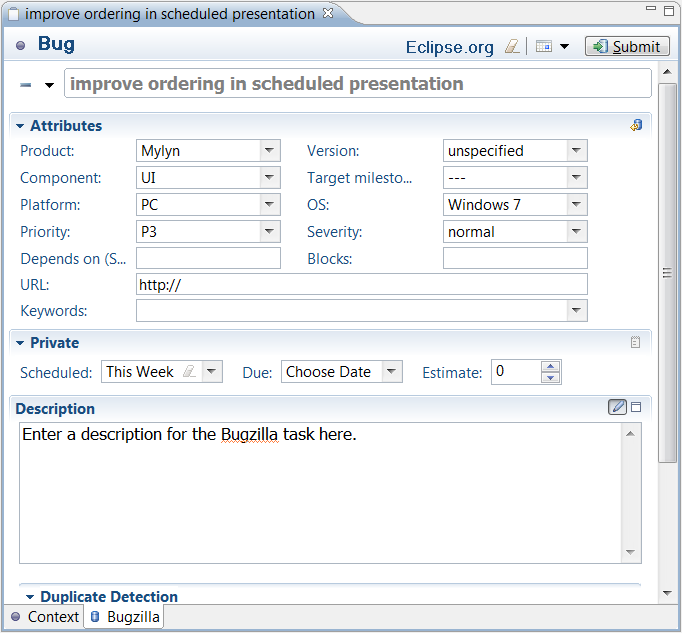The width and height of the screenshot is (682, 633).
Task: Open the Scheduled dropdown showing This Week
Action: (212, 372)
